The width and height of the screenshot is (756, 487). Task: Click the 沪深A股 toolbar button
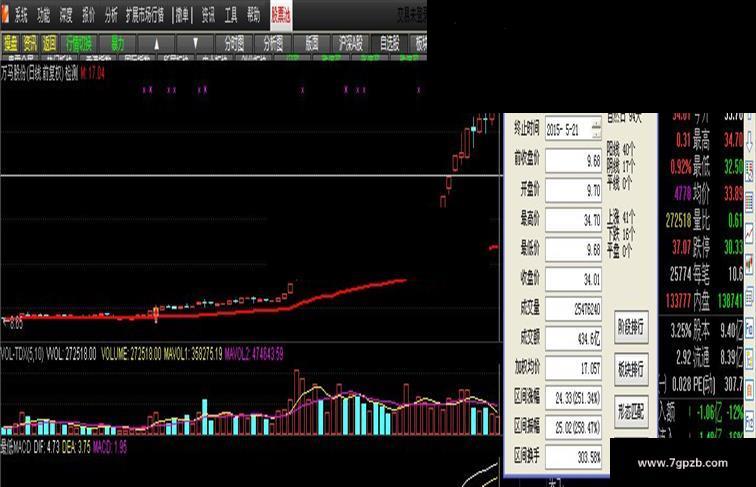pos(351,44)
